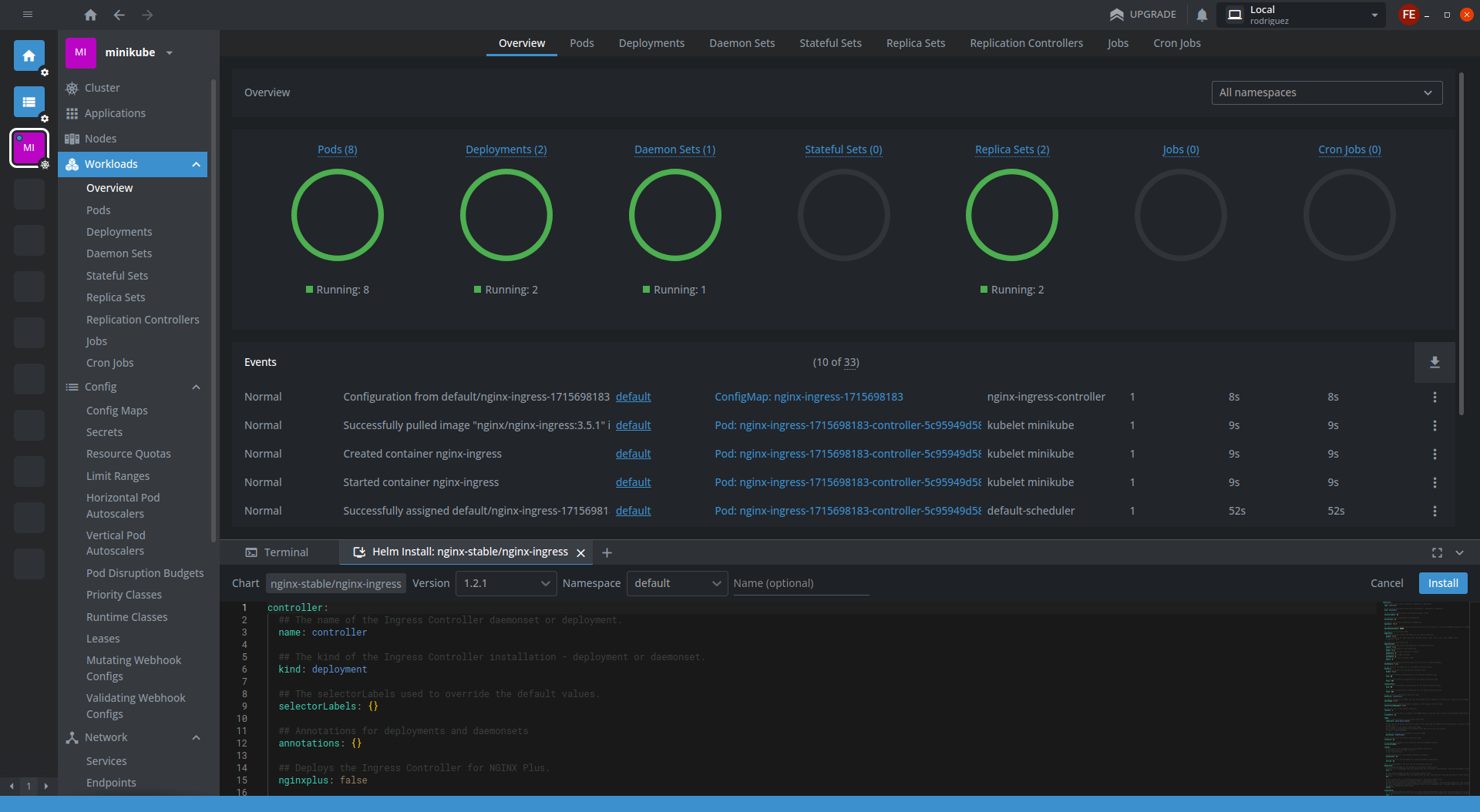Open the default namespace link in Started container row
The height and width of the screenshot is (812, 1480).
coord(633,482)
